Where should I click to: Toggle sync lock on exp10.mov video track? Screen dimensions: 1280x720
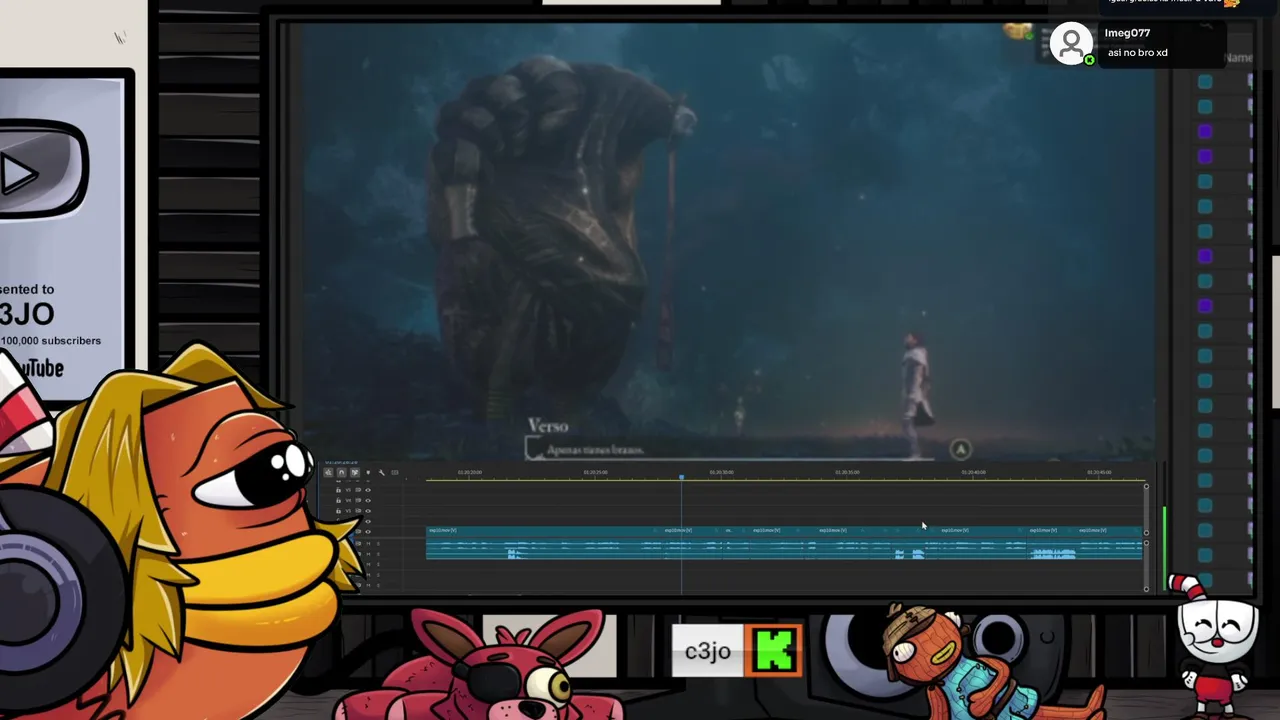358,532
